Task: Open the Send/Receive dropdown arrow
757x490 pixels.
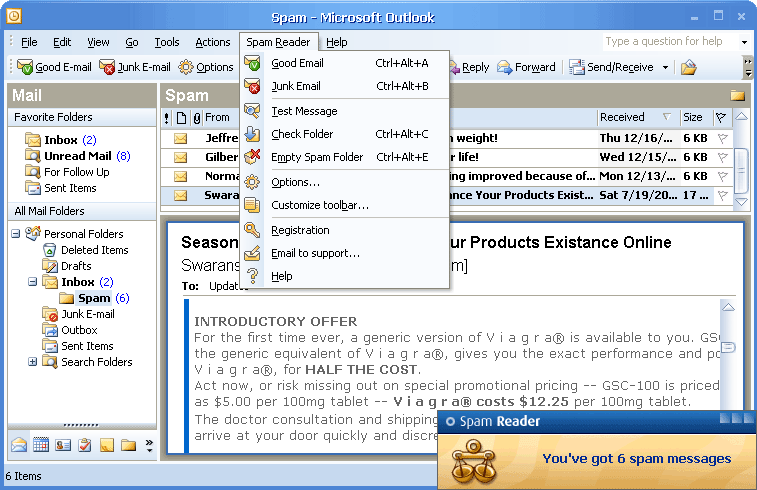Action: click(x=665, y=67)
